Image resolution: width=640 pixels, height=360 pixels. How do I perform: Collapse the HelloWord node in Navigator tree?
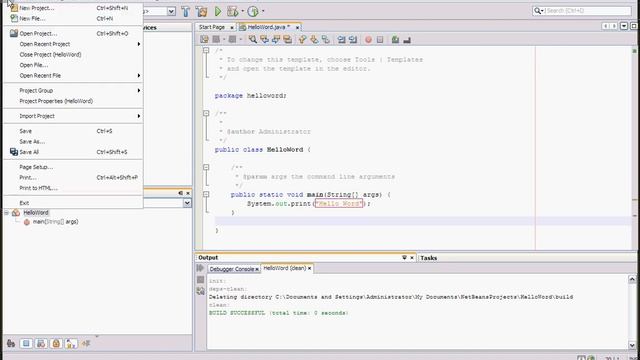[x=7, y=213]
